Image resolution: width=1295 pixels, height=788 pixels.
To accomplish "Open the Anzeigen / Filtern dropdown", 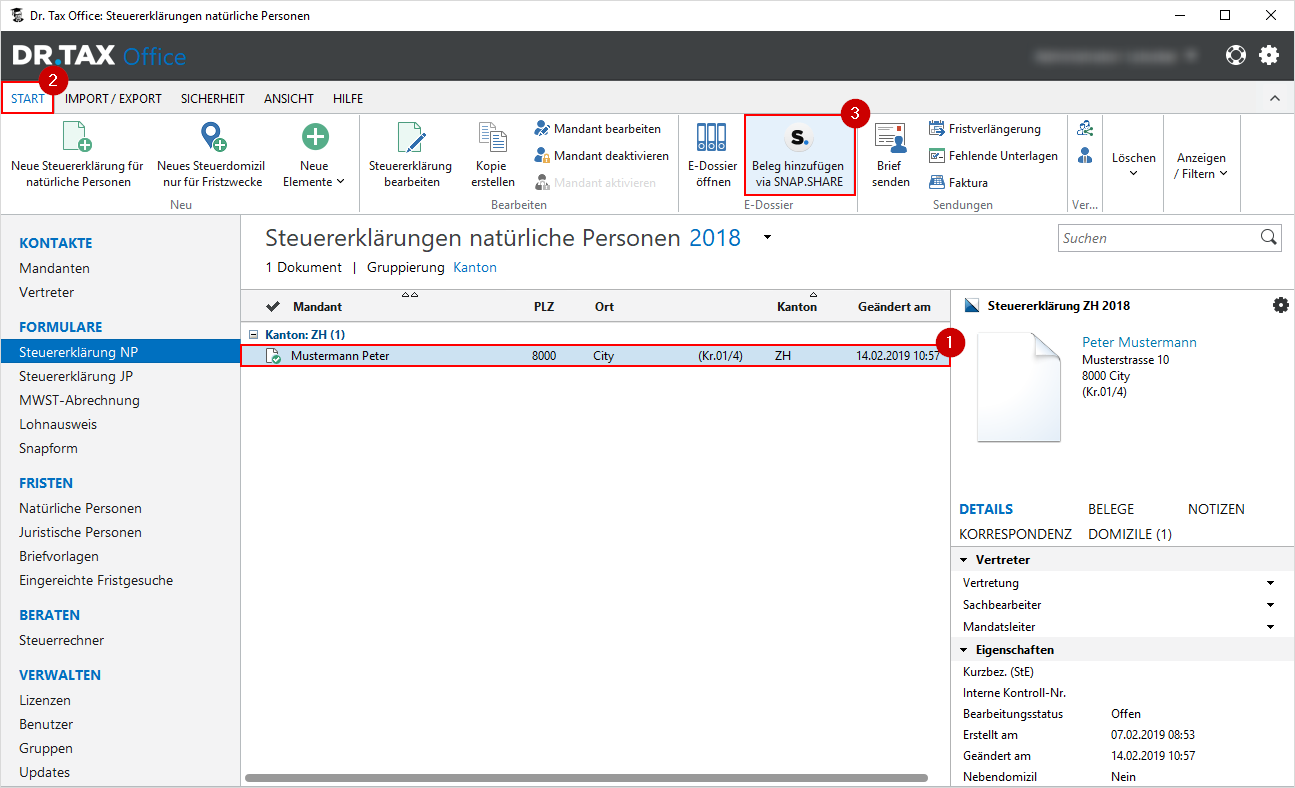I will 1201,166.
